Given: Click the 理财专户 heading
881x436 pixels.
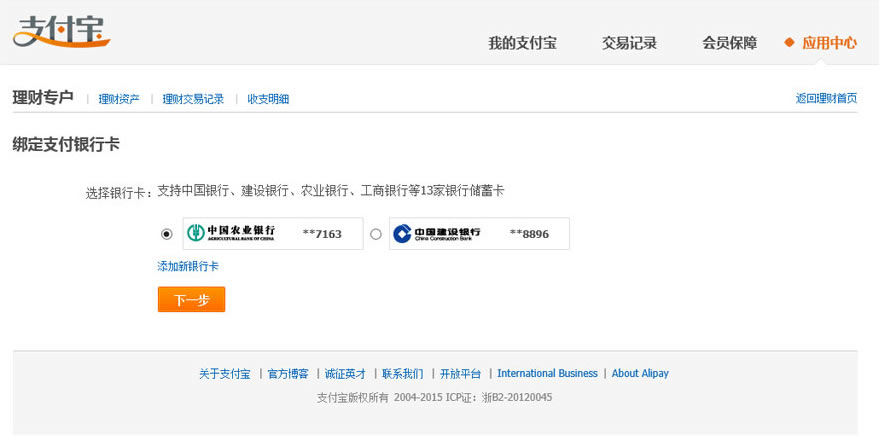Looking at the screenshot, I should pos(43,98).
